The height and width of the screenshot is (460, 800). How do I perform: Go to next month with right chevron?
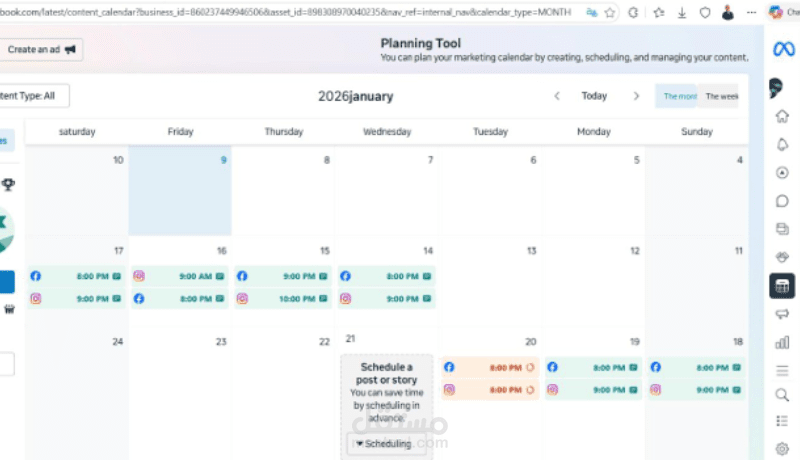[x=636, y=96]
